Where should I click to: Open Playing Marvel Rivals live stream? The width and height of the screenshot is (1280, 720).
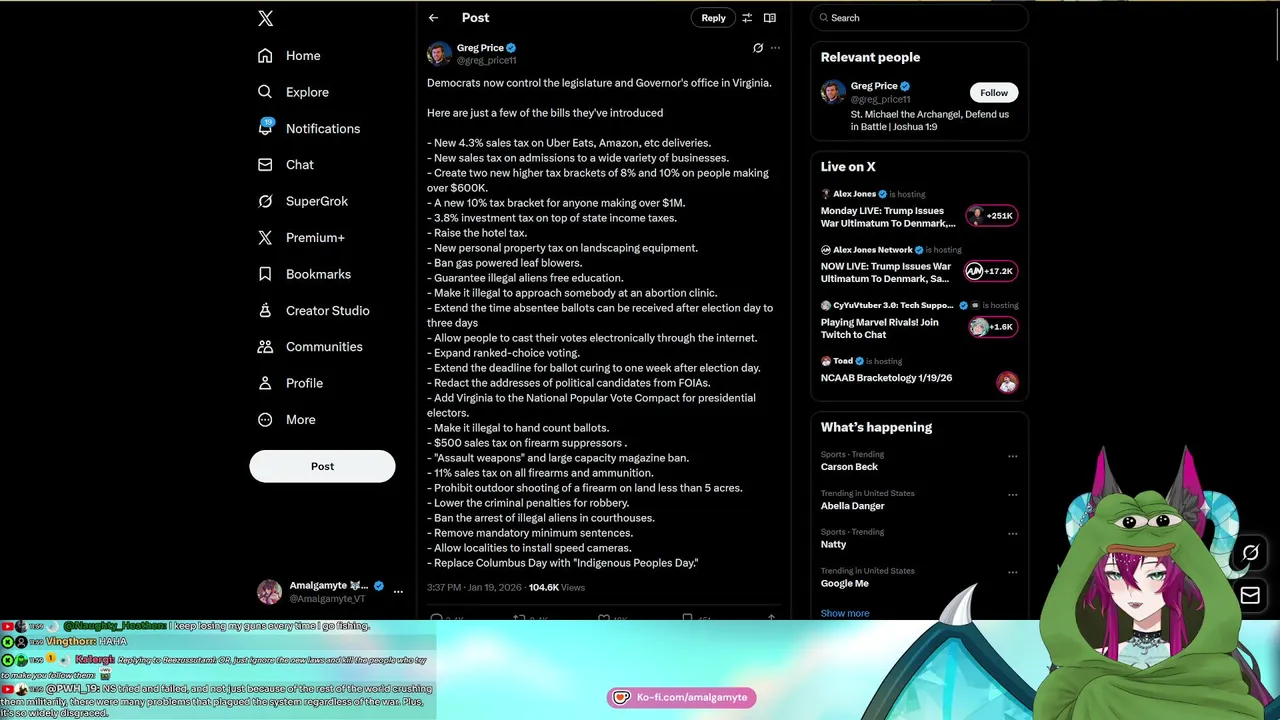click(880, 328)
